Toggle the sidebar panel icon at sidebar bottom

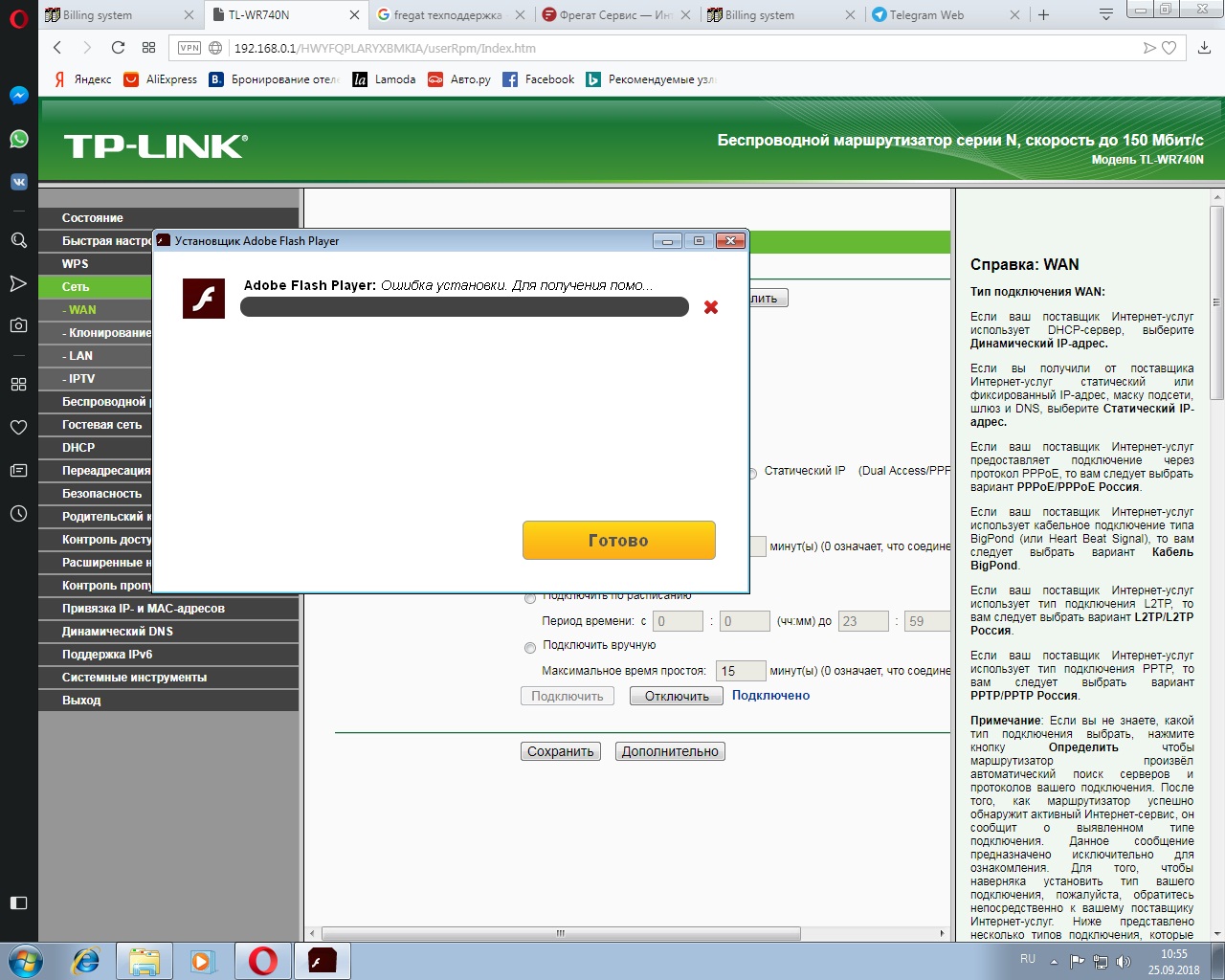coord(18,902)
